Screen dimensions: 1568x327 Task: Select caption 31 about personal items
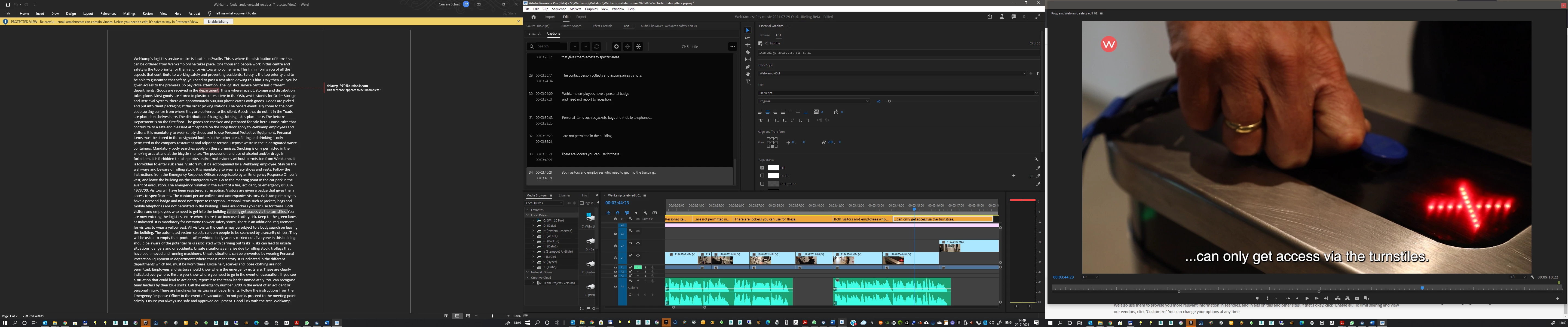(606, 117)
